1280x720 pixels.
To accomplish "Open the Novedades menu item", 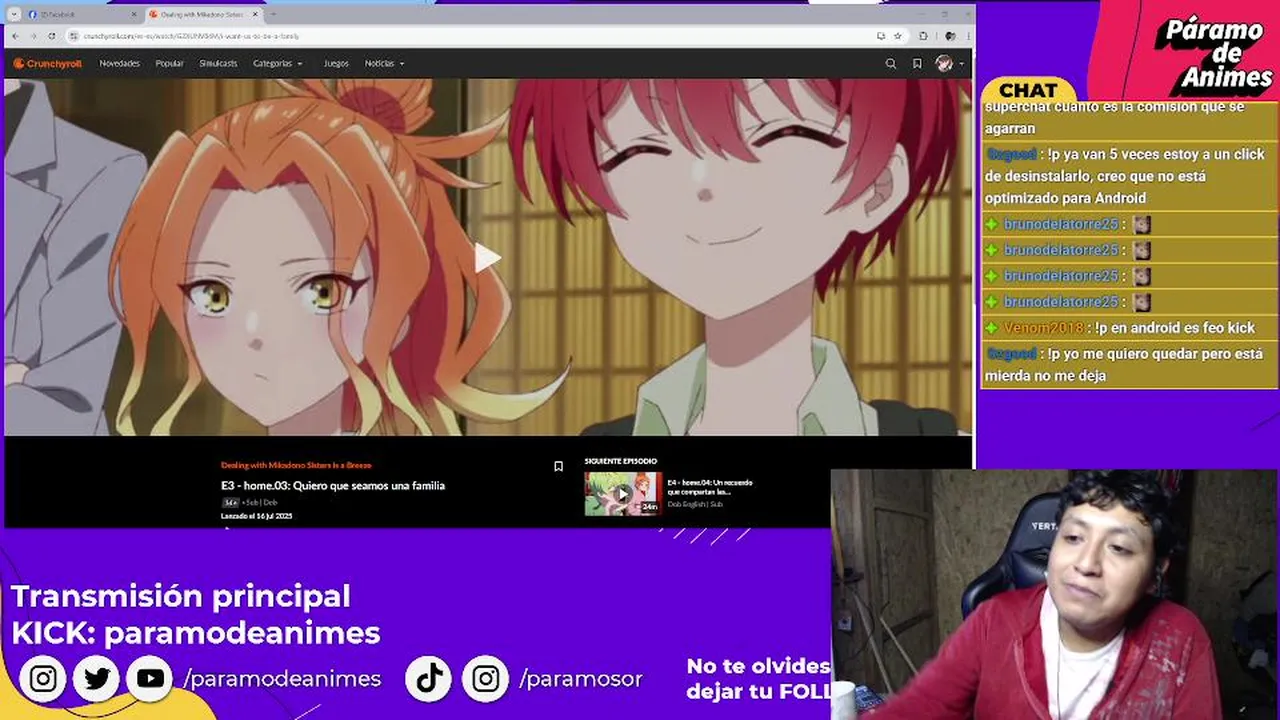I will (120, 63).
